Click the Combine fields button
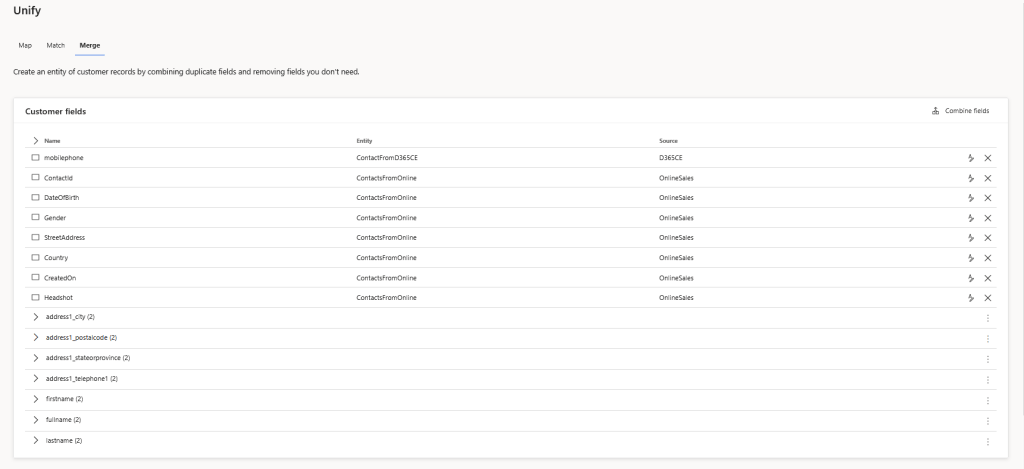1024x469 pixels. coord(960,111)
